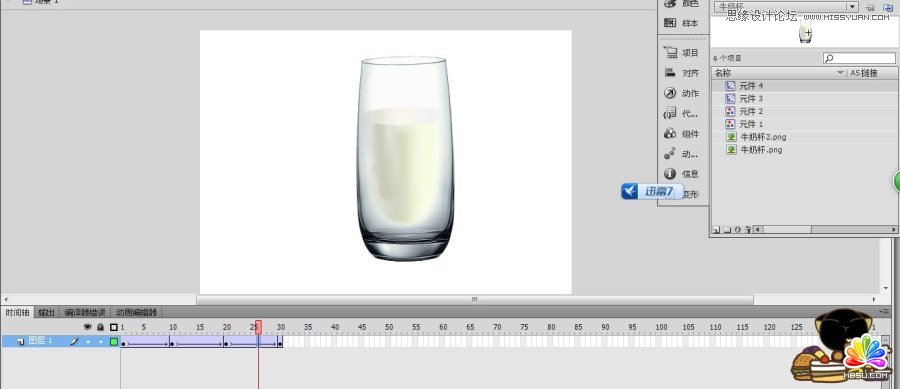900x389 pixels.
Task: Select library item 元件 4
Action: click(x=805, y=85)
